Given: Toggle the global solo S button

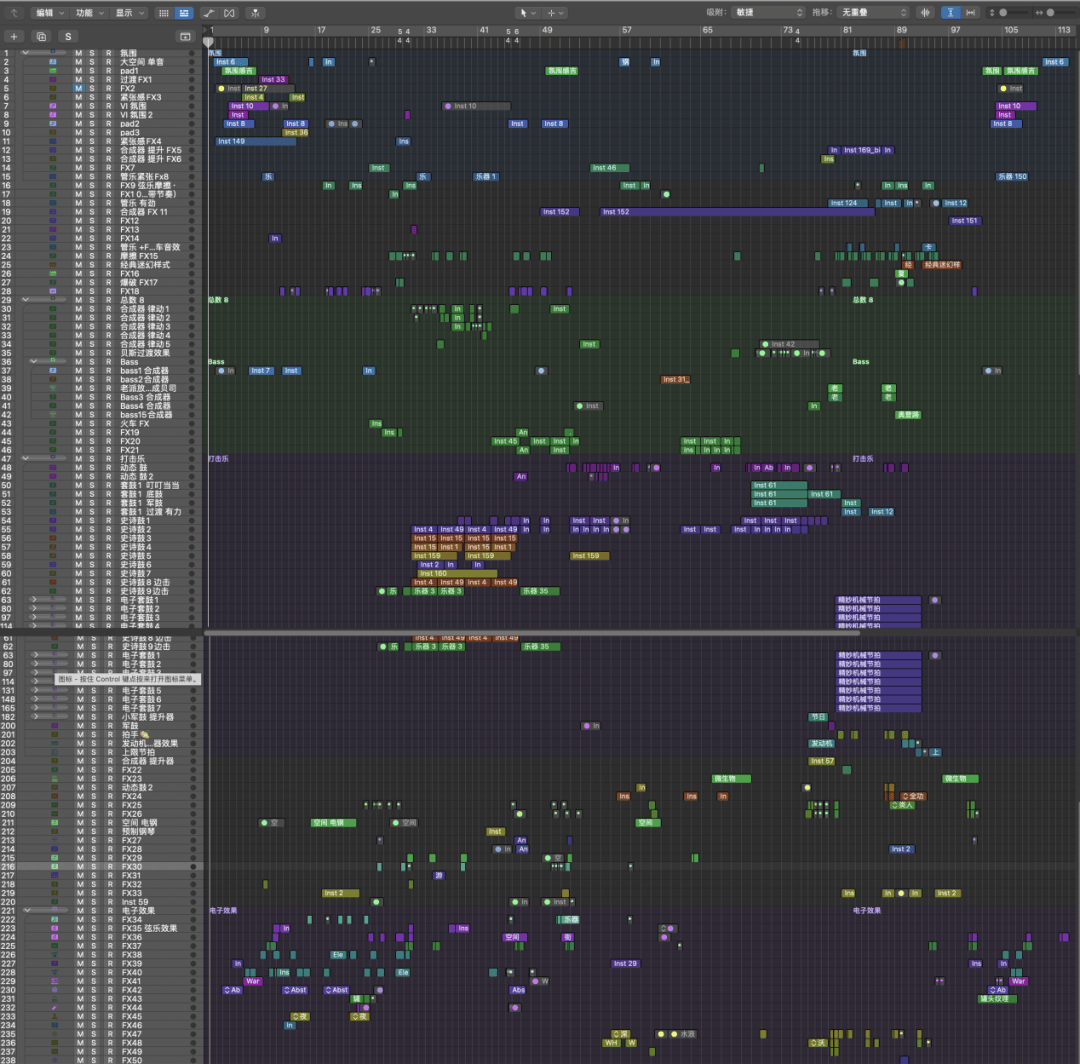Looking at the screenshot, I should click(68, 36).
